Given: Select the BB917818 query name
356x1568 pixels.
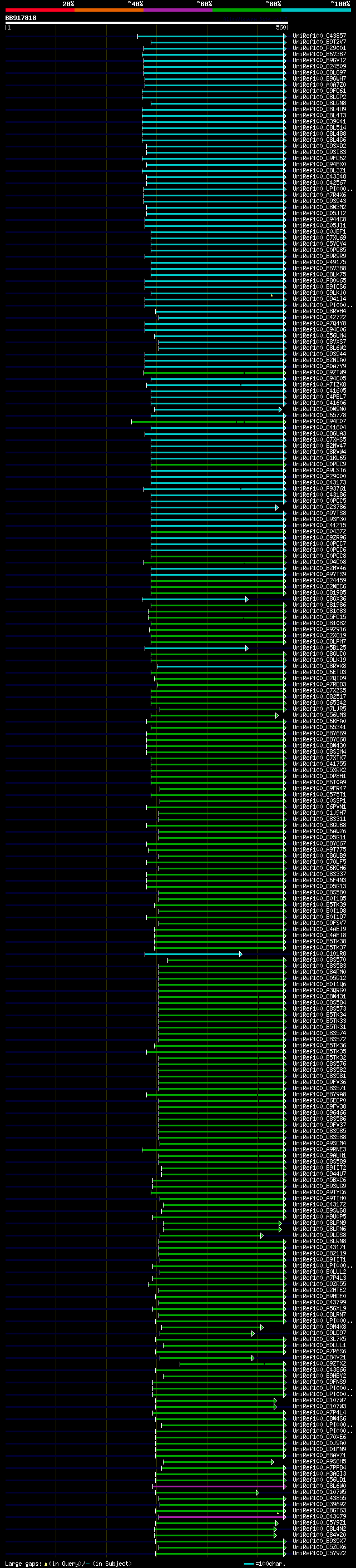Looking at the screenshot, I should pyautogui.click(x=21, y=18).
